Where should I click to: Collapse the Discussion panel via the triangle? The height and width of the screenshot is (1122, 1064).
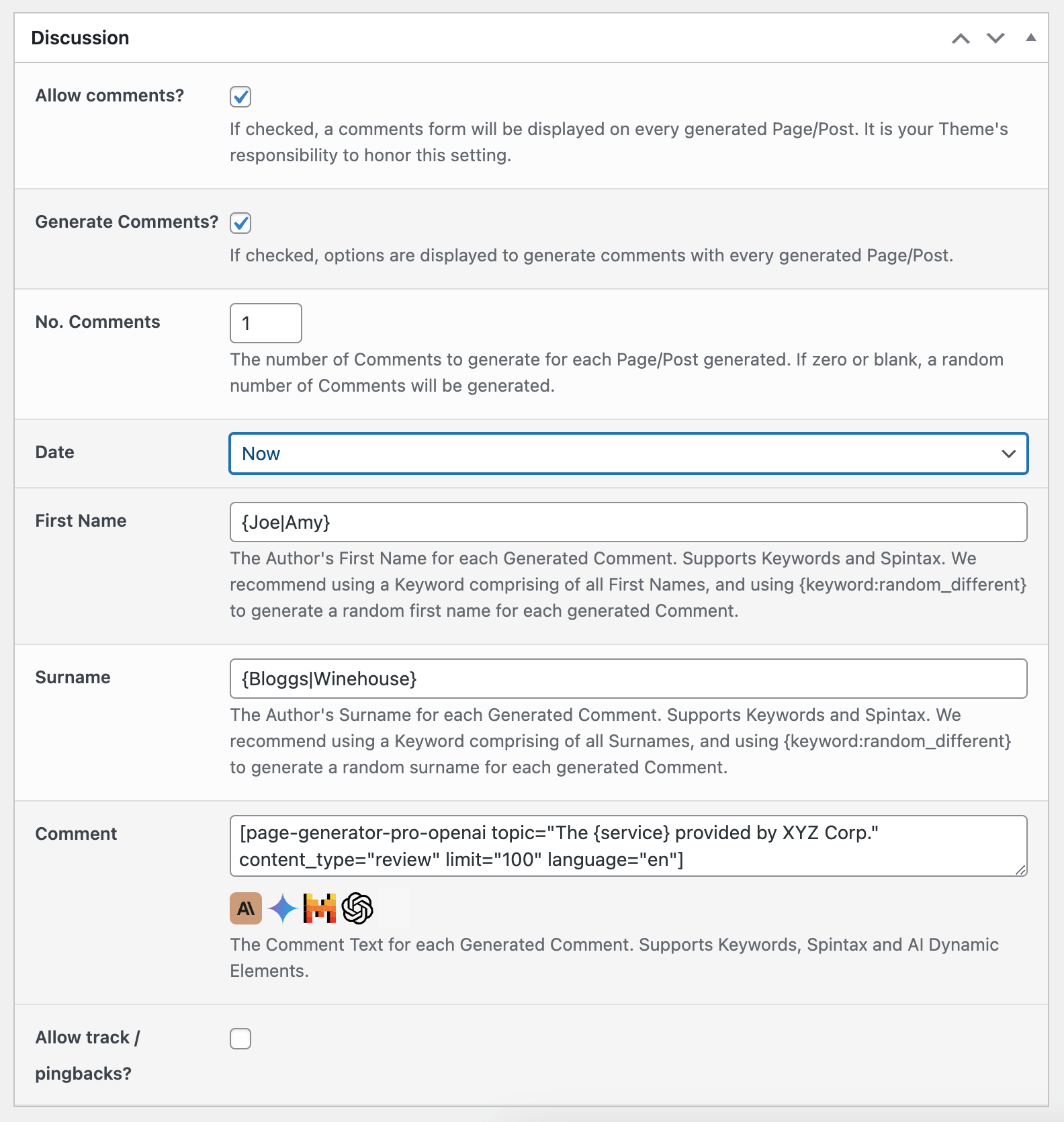[x=1030, y=38]
